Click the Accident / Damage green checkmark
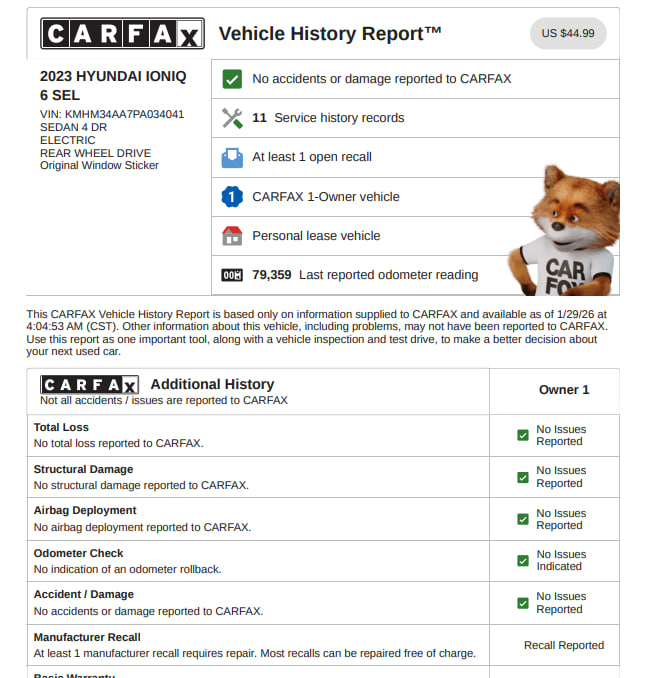 [523, 603]
